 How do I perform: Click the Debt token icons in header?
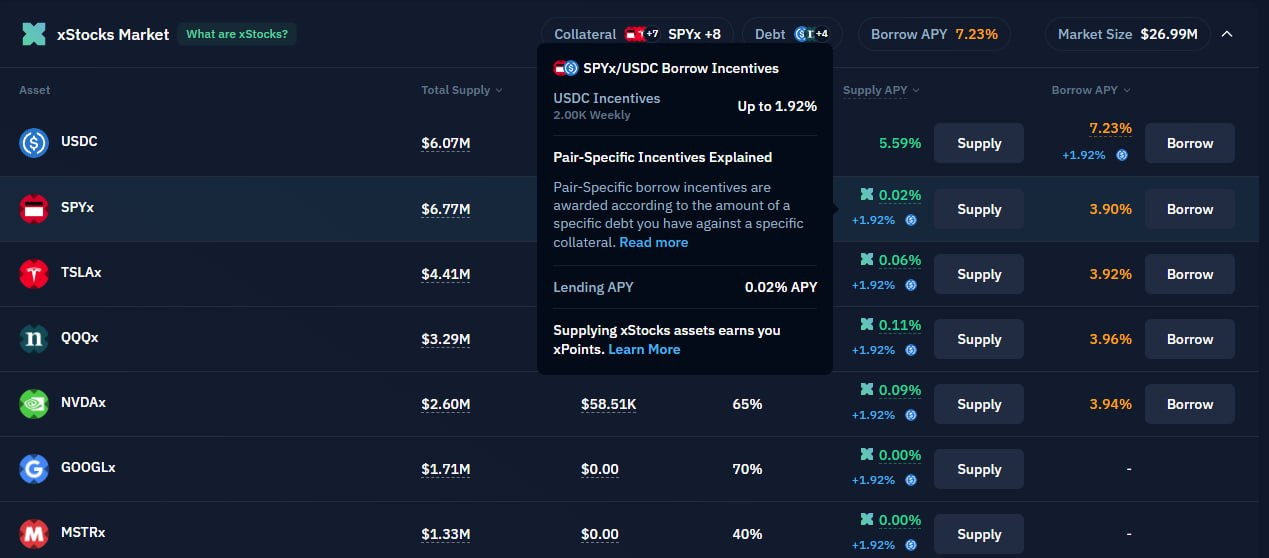point(811,34)
